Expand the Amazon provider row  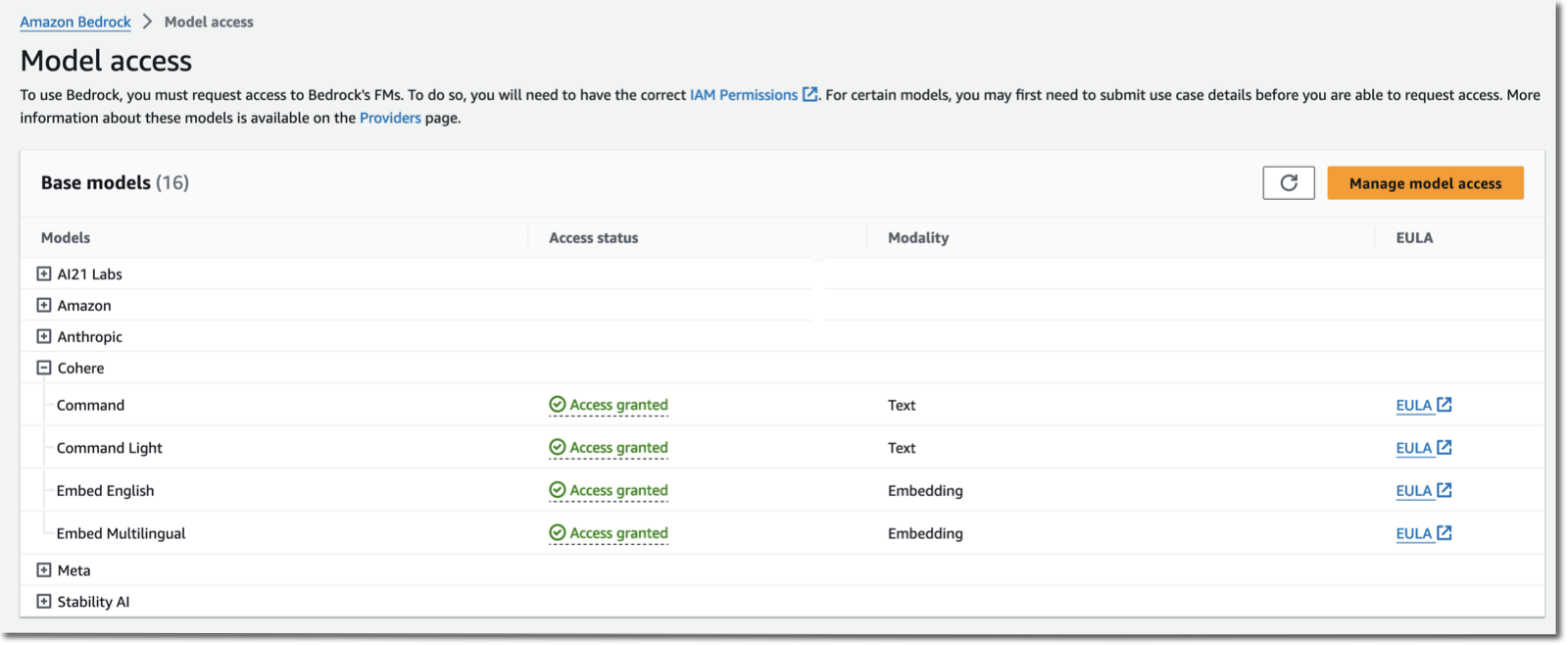44,306
